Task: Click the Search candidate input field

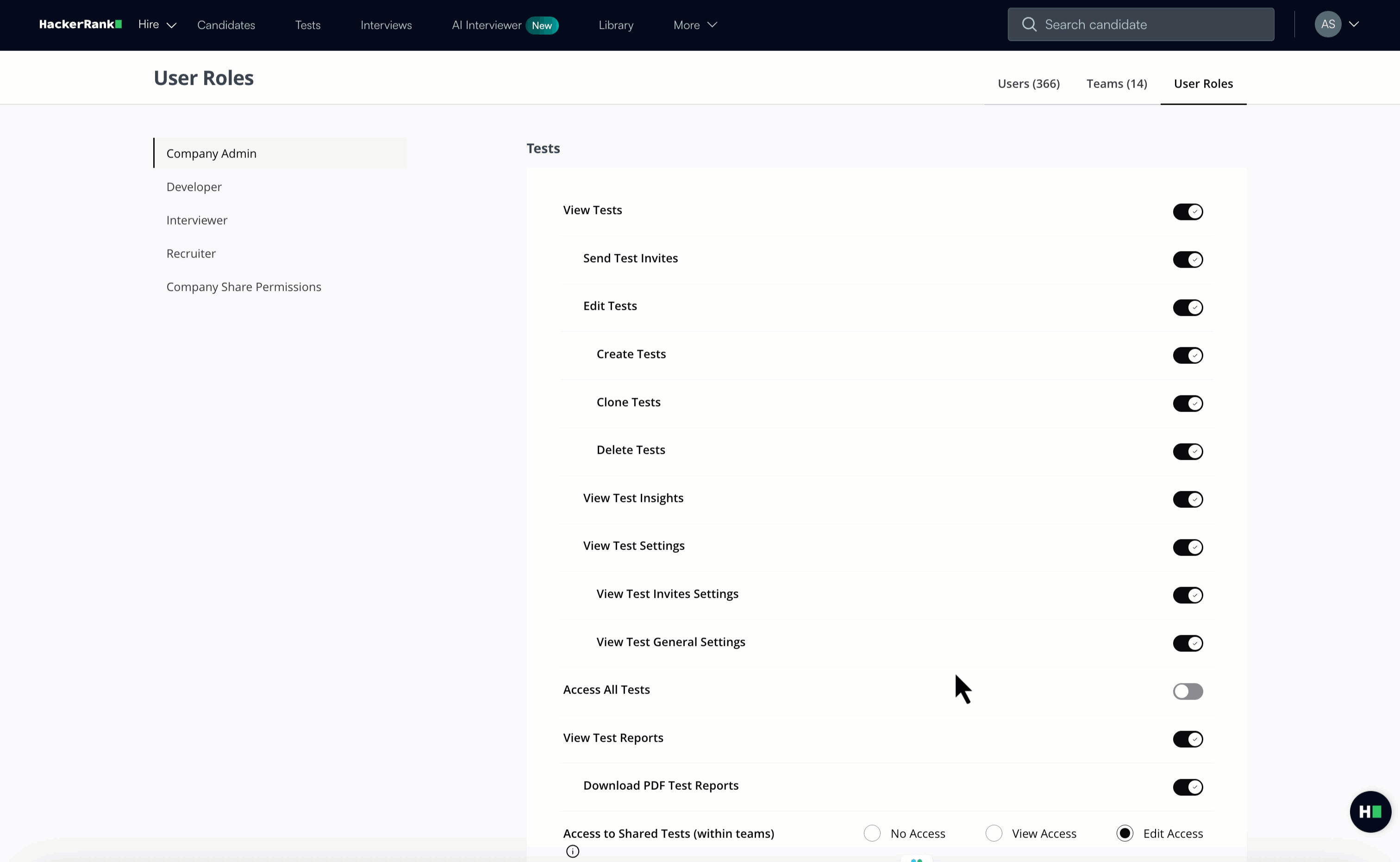Action: [x=1140, y=24]
